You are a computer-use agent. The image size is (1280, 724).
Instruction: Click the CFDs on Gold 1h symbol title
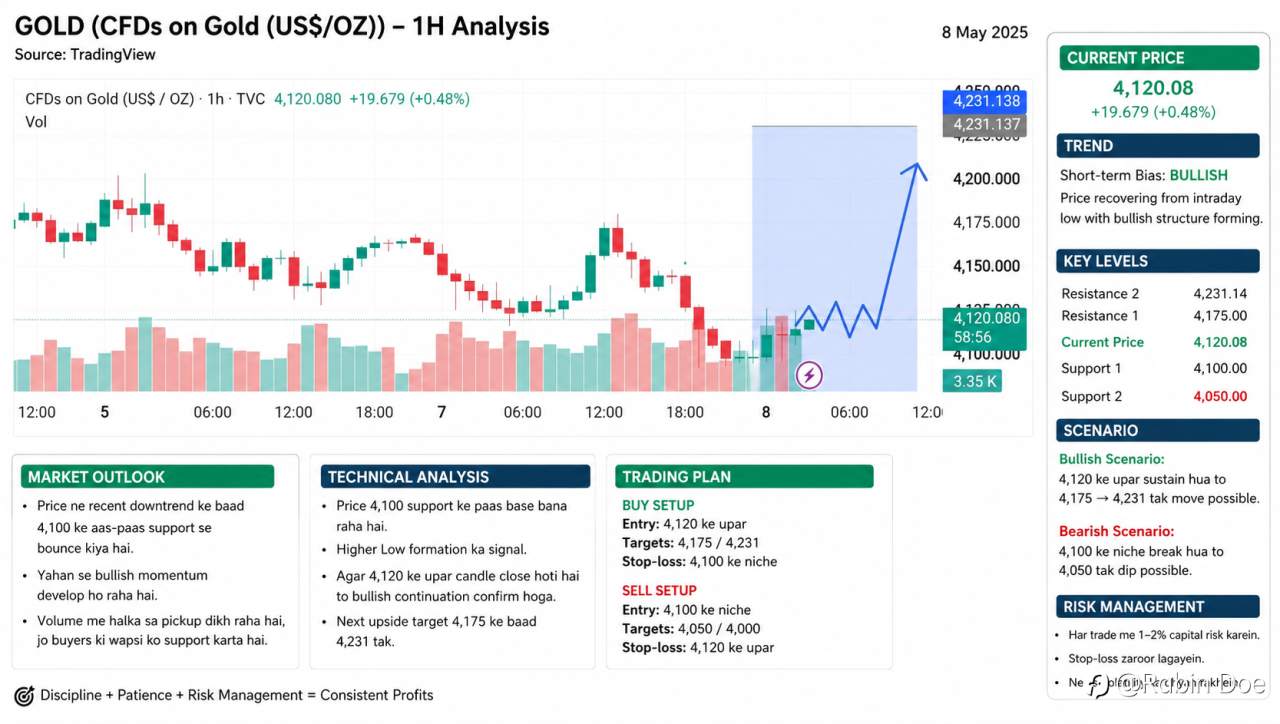click(x=145, y=99)
